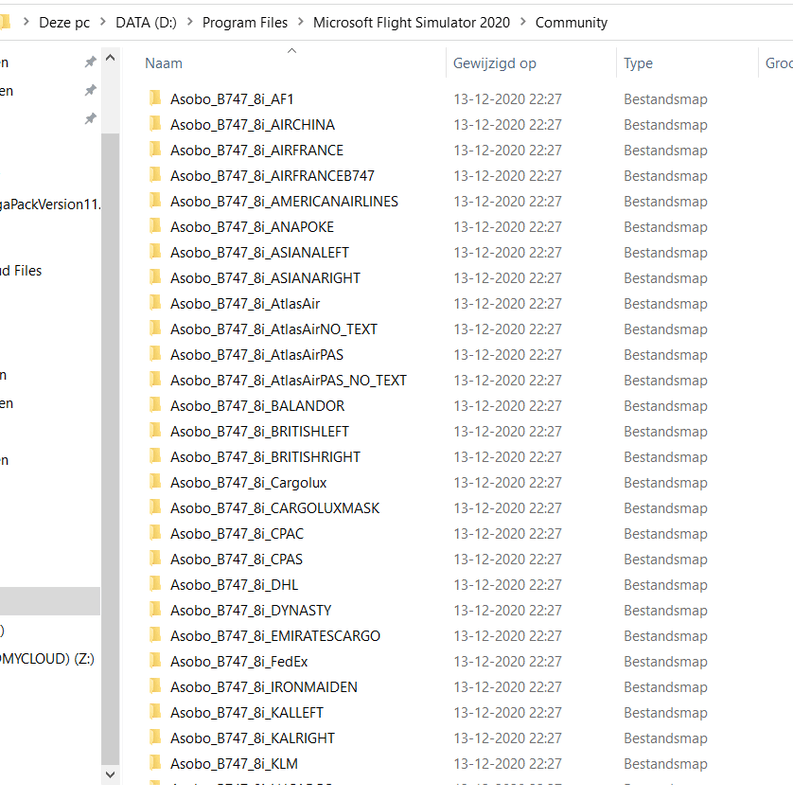Screen dimensions: 793x800
Task: Select the Asobo_B747_8i_AF1 folder name
Action: point(232,99)
